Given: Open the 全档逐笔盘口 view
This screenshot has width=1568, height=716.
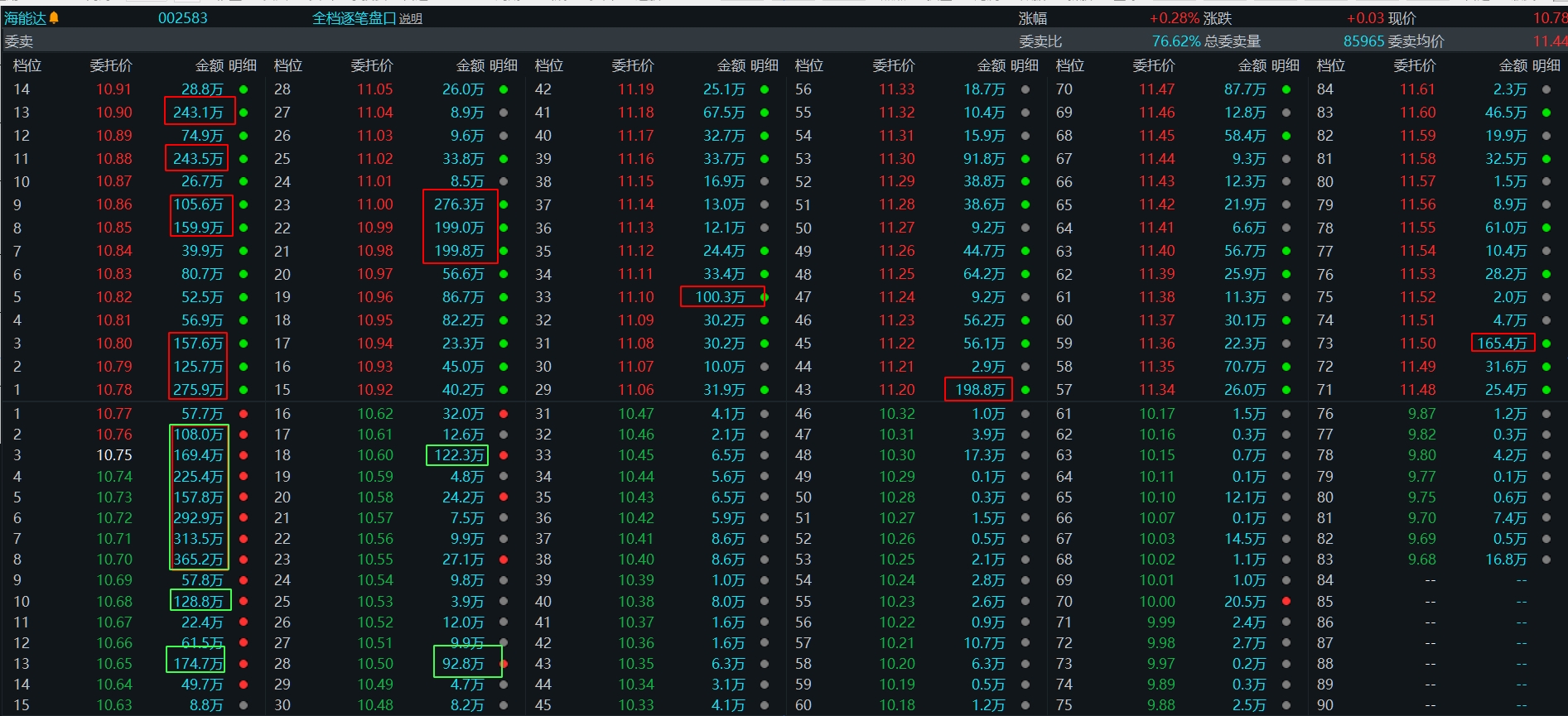Looking at the screenshot, I should point(354,18).
